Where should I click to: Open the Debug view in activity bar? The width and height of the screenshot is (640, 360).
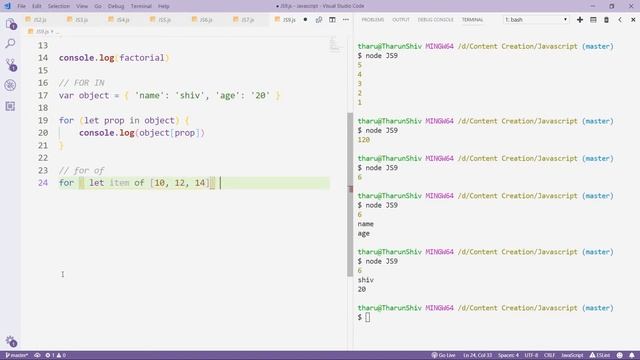pyautogui.click(x=11, y=85)
